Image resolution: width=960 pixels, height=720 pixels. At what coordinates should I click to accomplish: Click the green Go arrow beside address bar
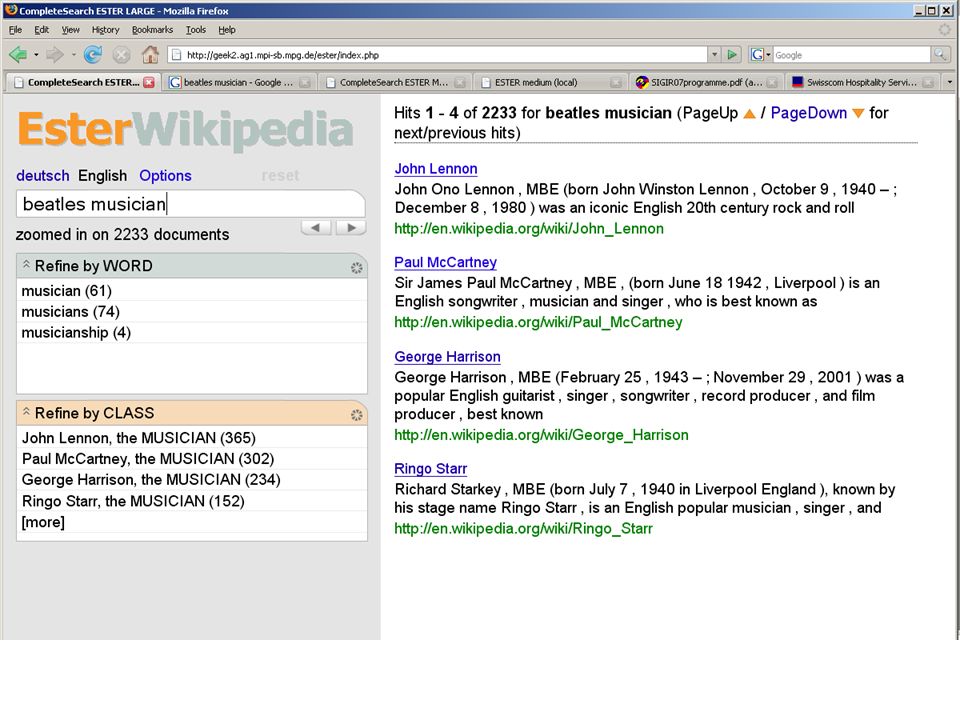[732, 55]
